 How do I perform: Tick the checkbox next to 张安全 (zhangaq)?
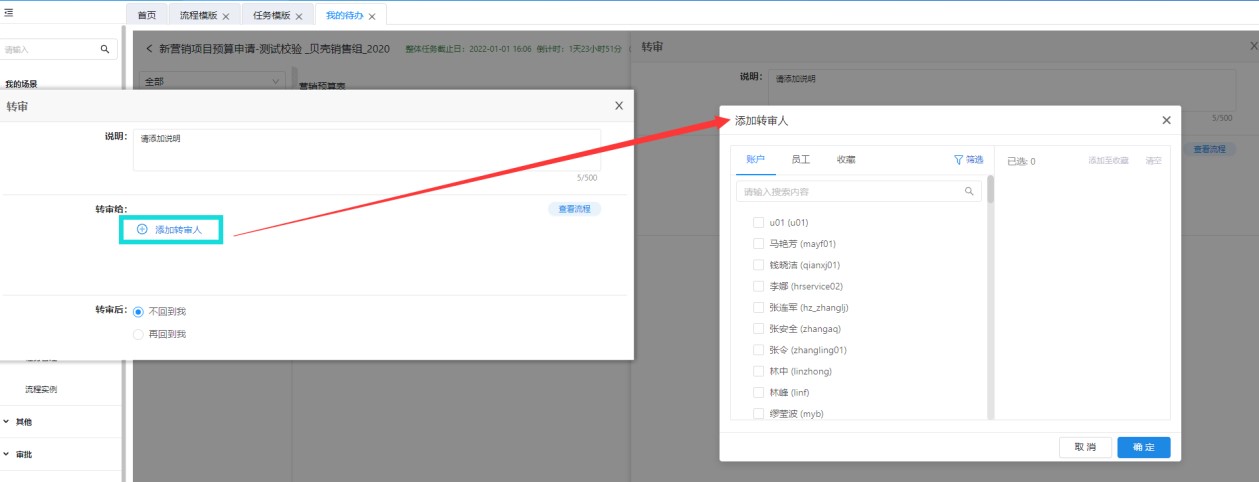pos(758,329)
